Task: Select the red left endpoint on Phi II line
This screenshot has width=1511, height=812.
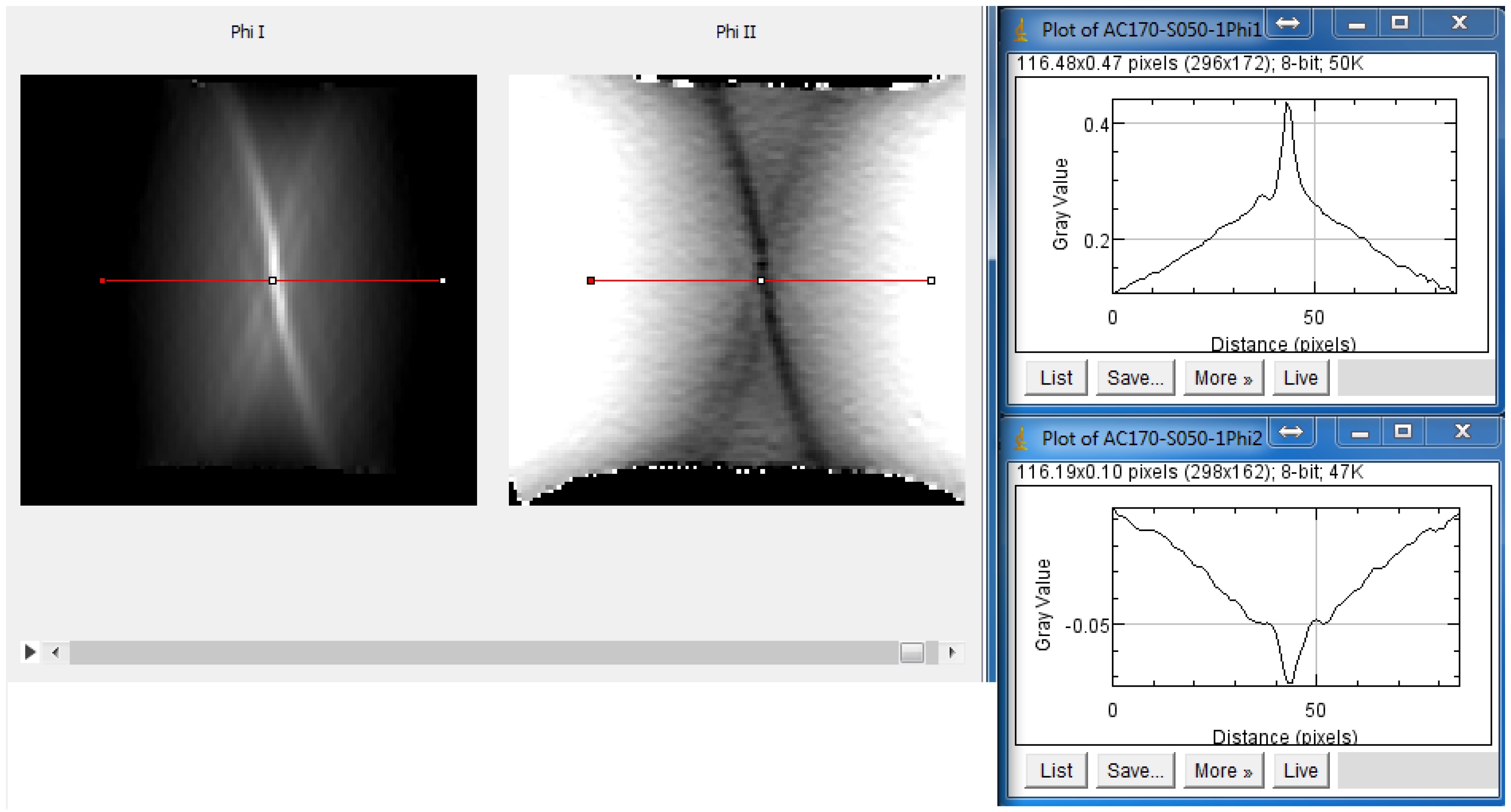Action: click(591, 281)
